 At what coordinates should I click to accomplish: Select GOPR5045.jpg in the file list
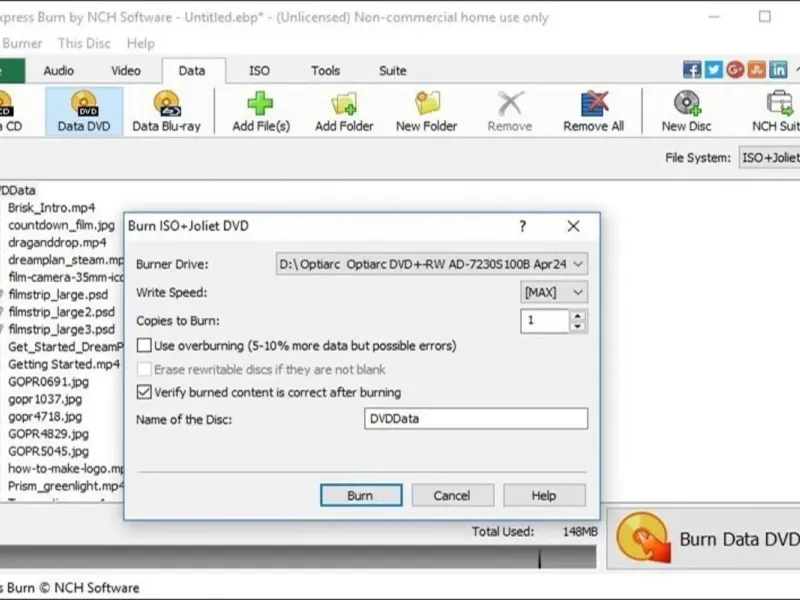tap(48, 451)
